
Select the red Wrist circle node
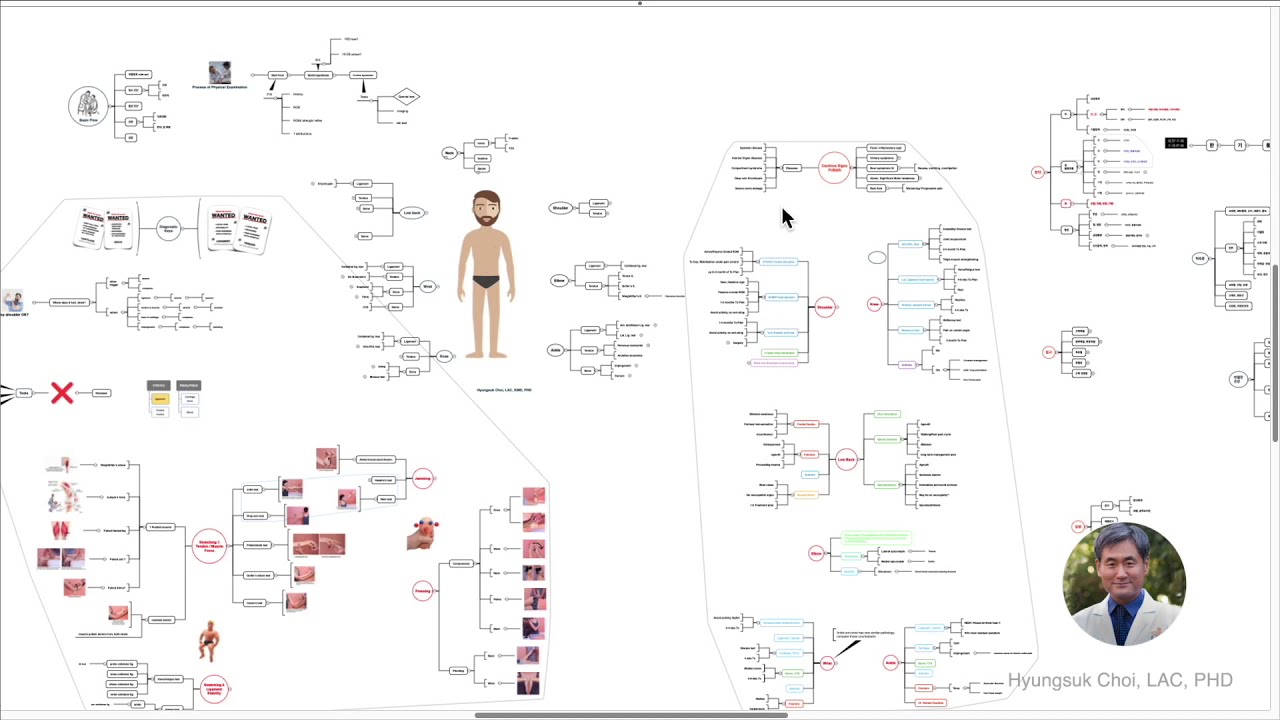827,663
